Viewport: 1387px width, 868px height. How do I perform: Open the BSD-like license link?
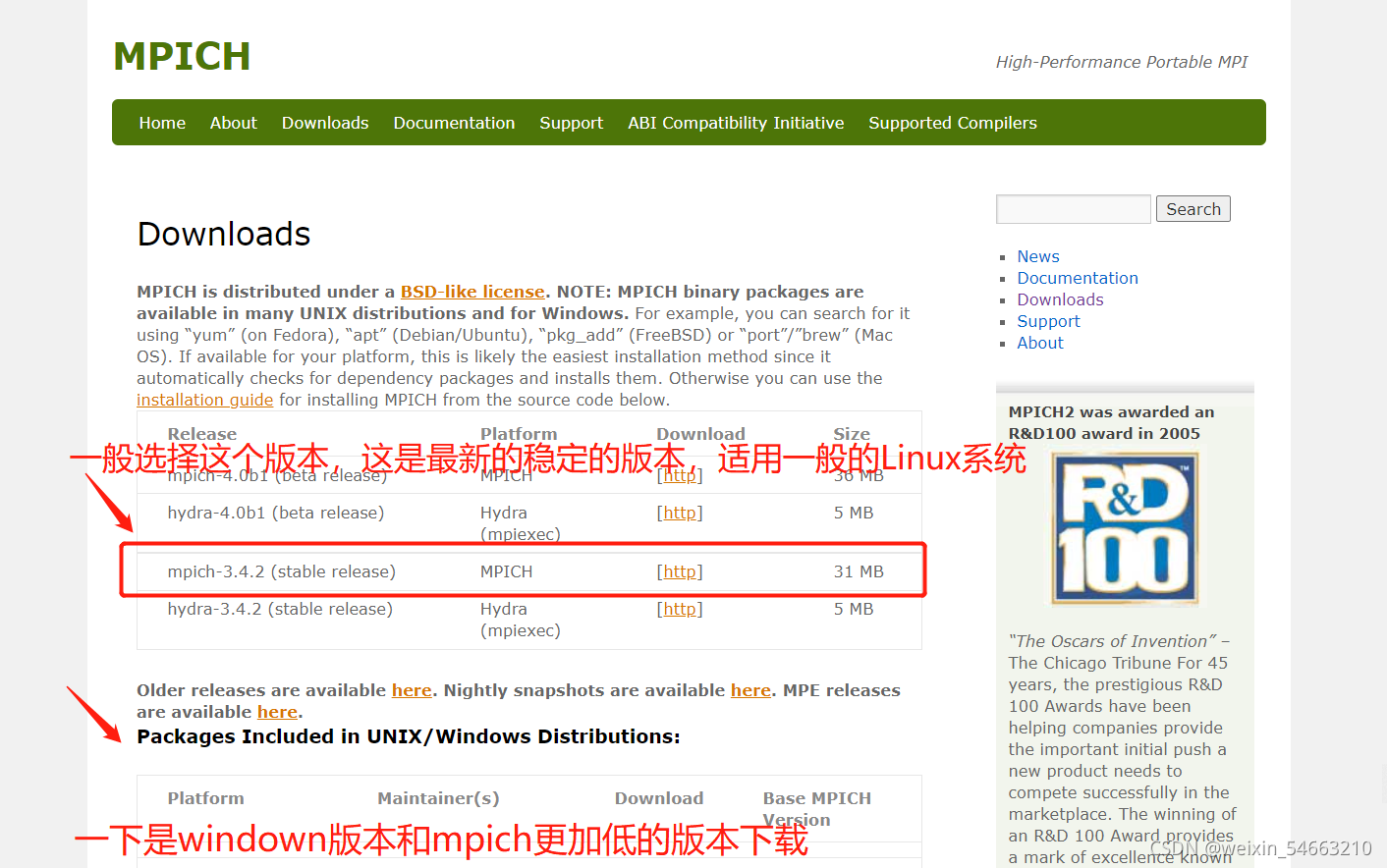[x=472, y=292]
